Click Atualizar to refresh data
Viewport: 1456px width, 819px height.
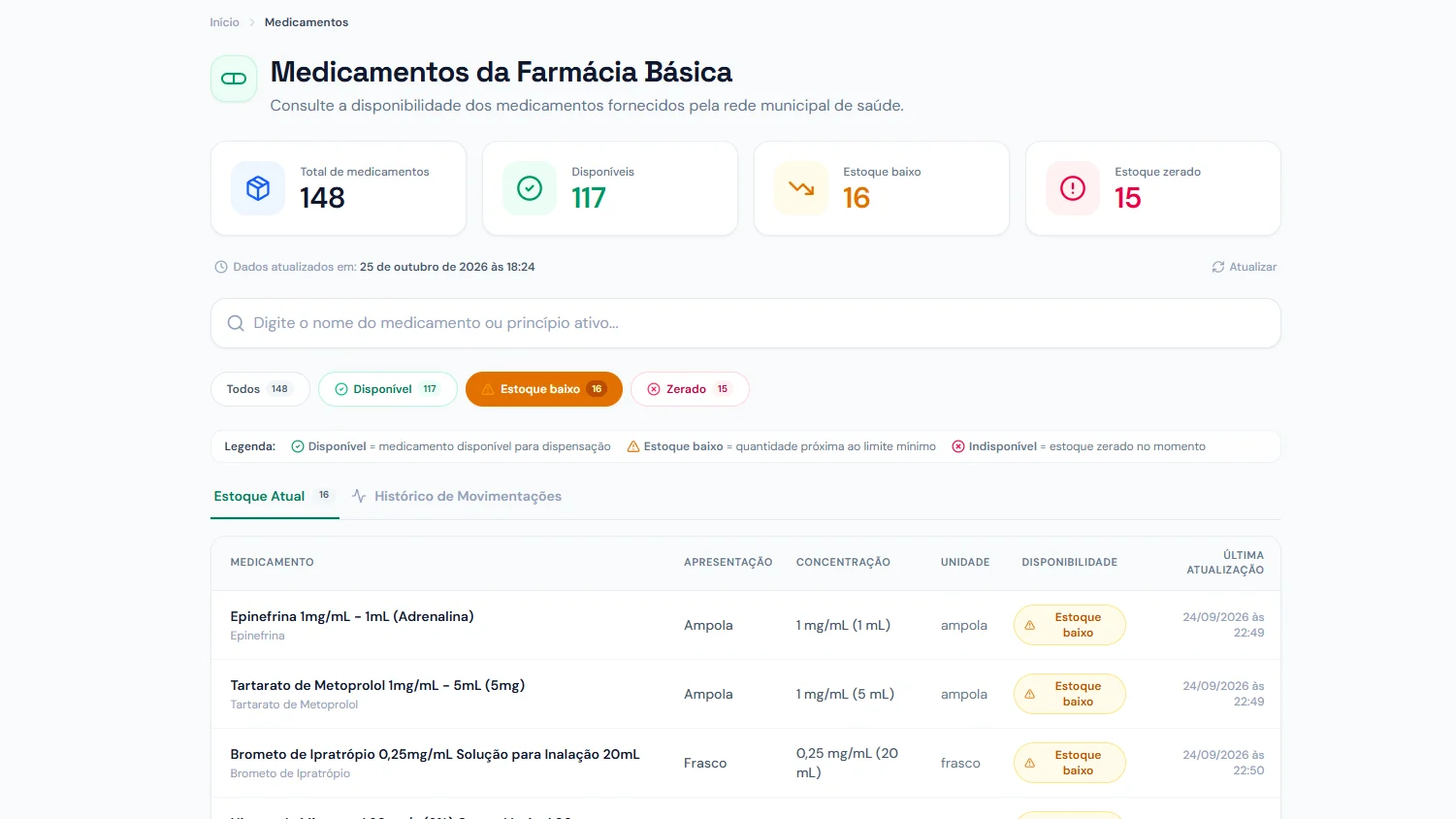(x=1245, y=267)
